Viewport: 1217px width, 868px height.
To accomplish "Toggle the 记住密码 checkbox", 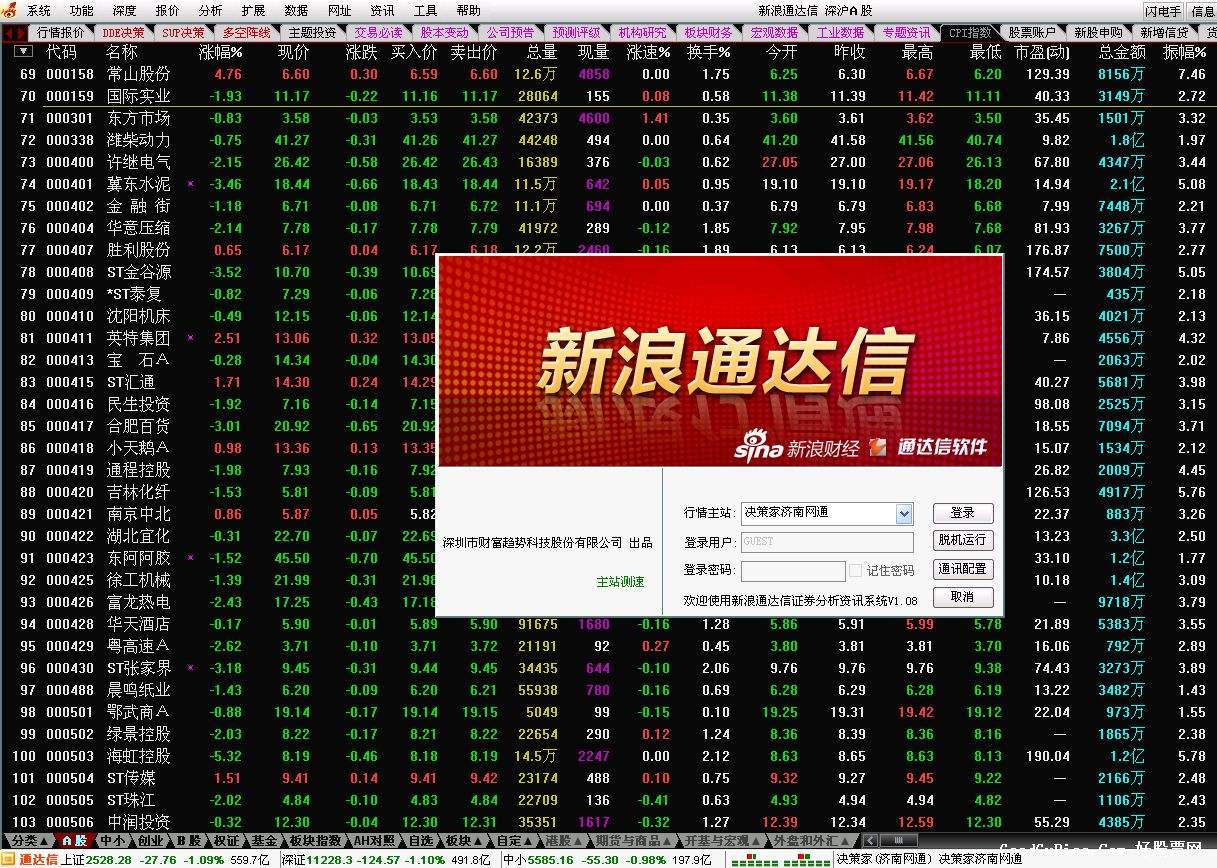I will [x=855, y=570].
